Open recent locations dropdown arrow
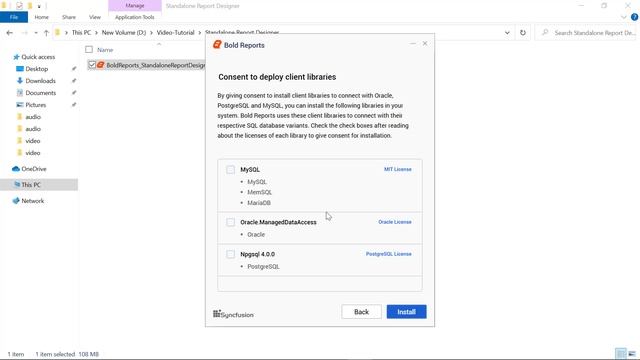The height and width of the screenshot is (360, 640). click(36, 33)
